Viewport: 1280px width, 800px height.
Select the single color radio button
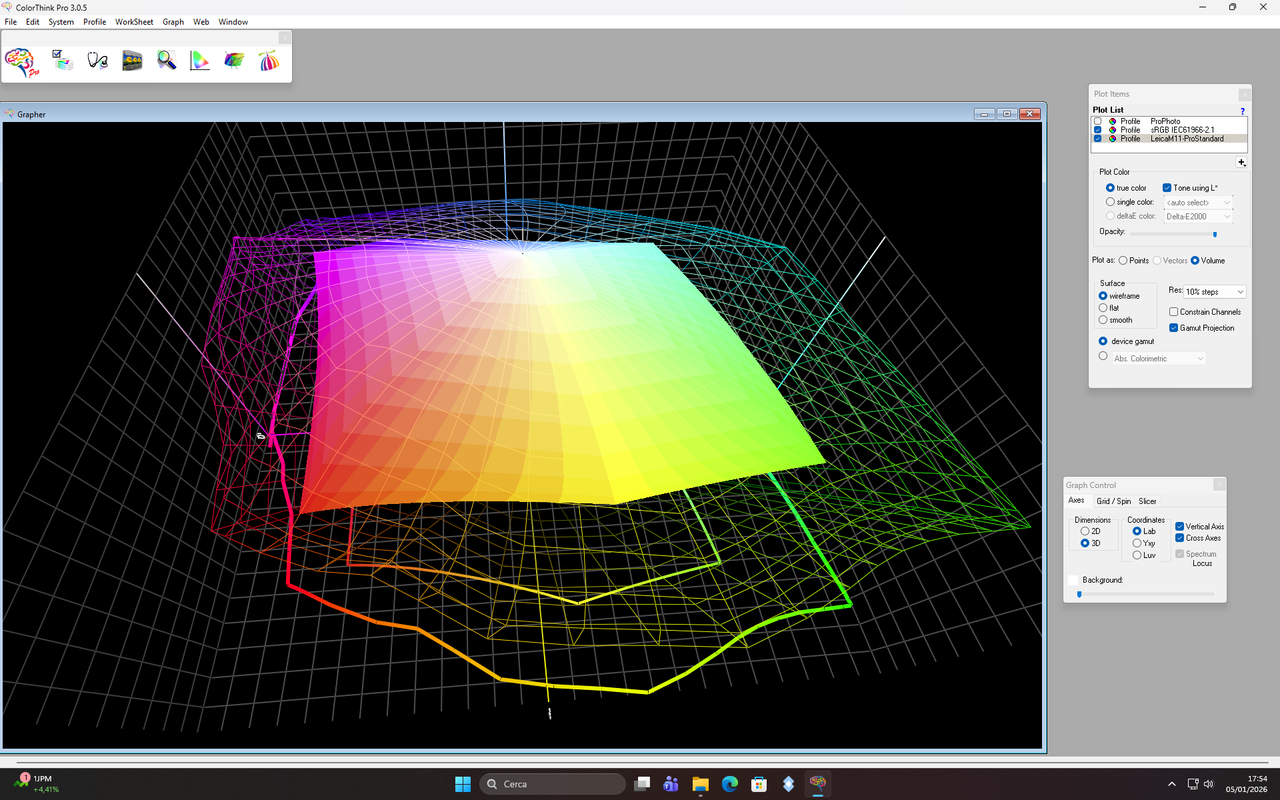tap(1110, 202)
